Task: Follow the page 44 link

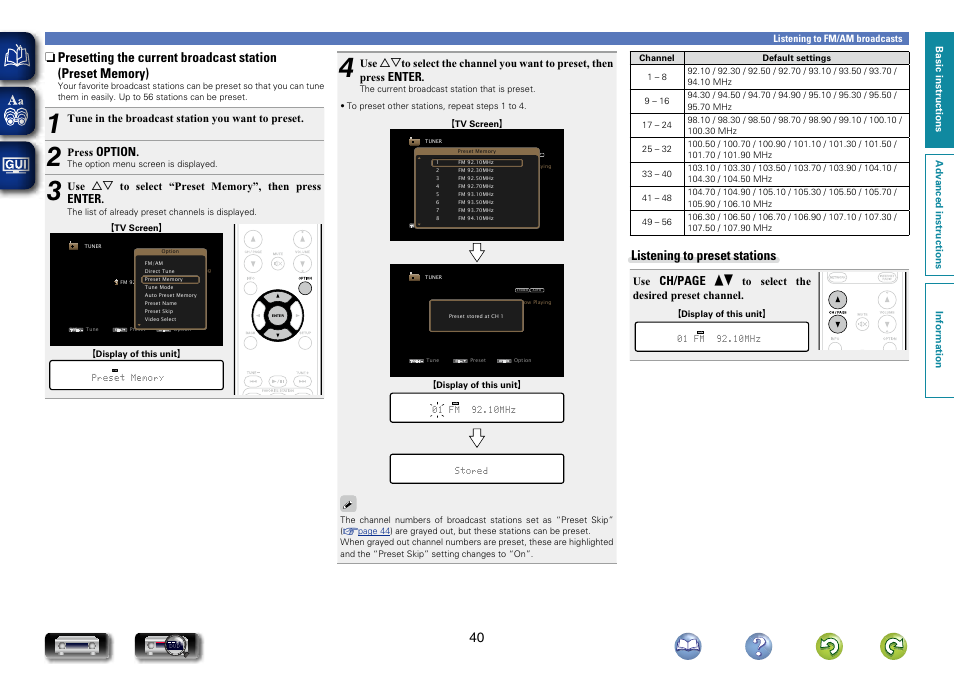Action: [373, 531]
